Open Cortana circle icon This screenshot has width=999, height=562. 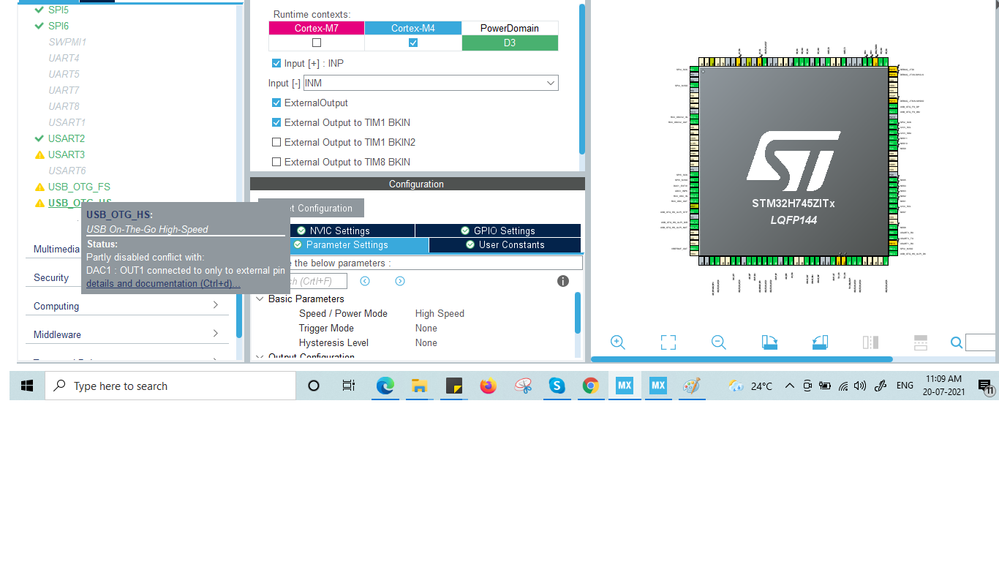(x=313, y=385)
